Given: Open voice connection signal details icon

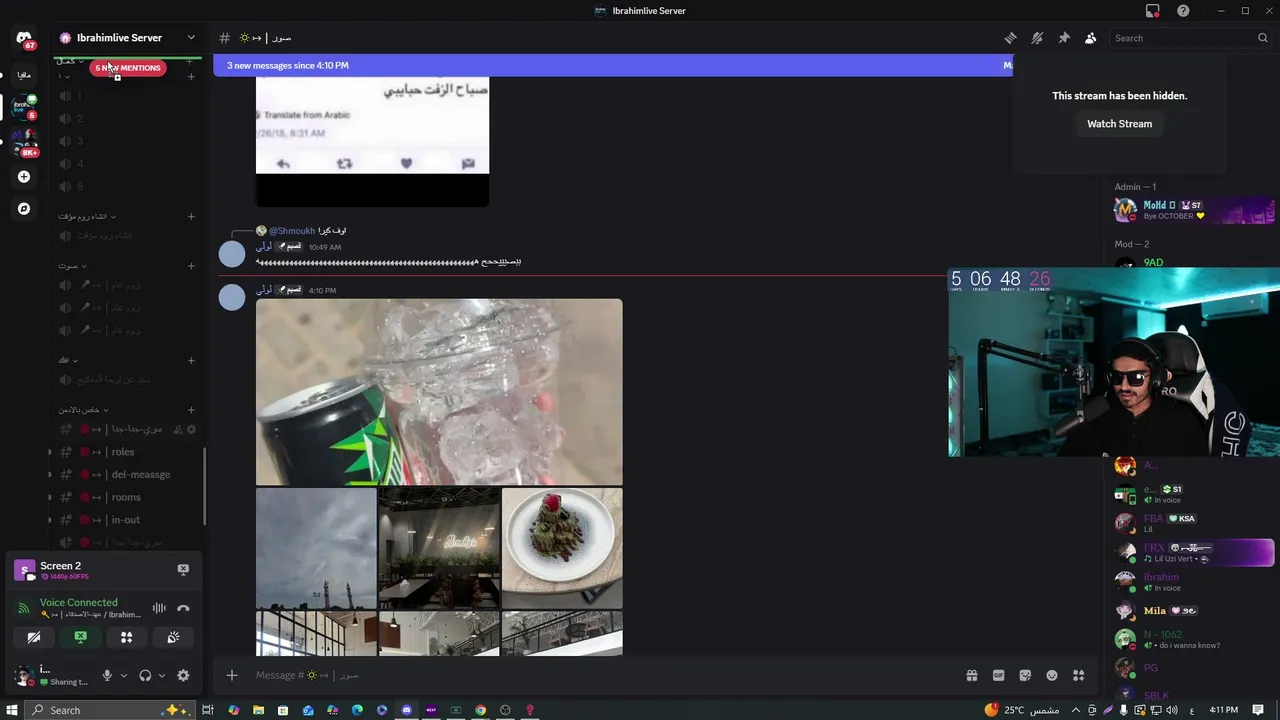Looking at the screenshot, I should [x=24, y=608].
